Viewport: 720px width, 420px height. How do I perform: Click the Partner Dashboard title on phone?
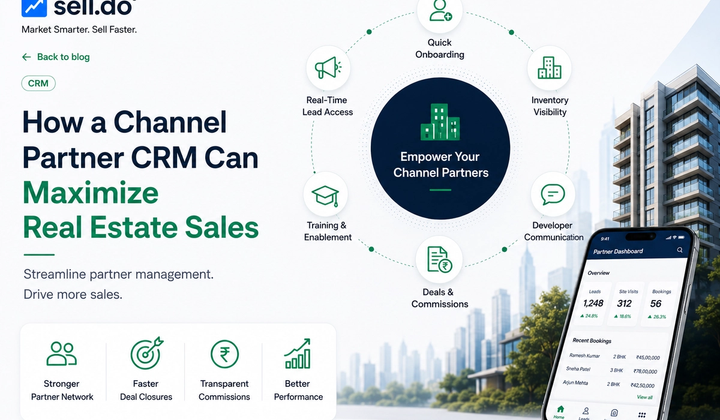618,252
